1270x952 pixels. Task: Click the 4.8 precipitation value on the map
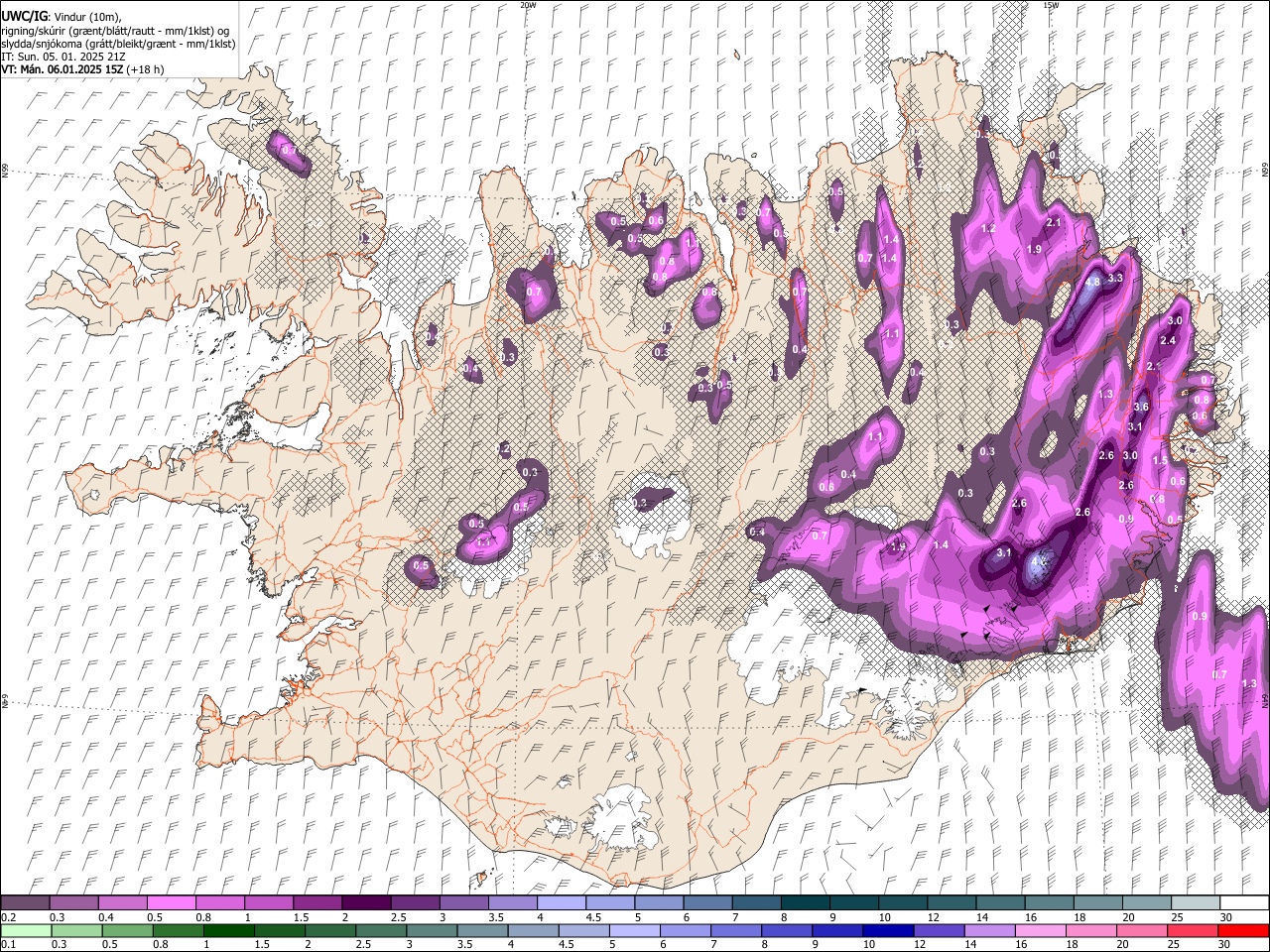point(1092,282)
